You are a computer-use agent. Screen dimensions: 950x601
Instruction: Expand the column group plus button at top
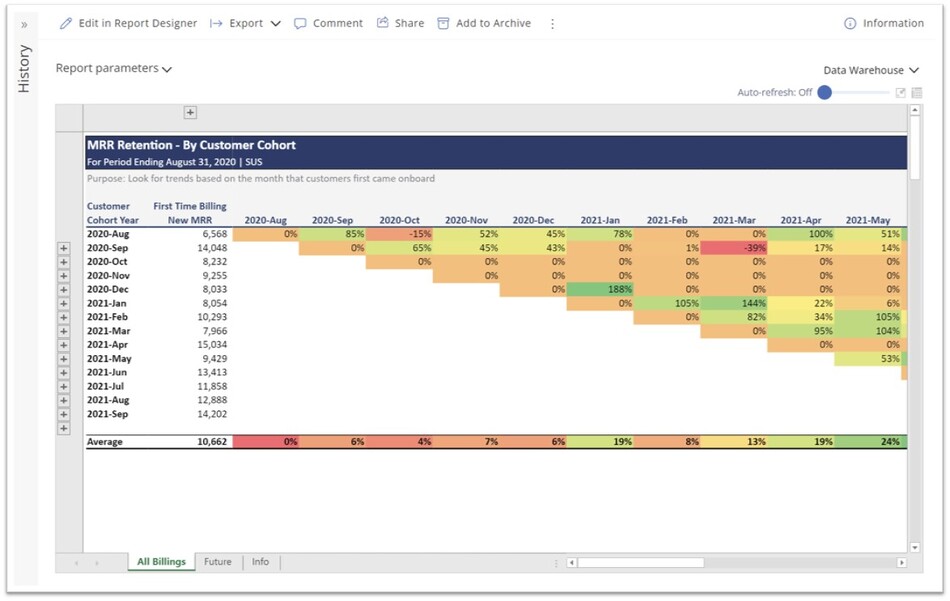(x=190, y=113)
